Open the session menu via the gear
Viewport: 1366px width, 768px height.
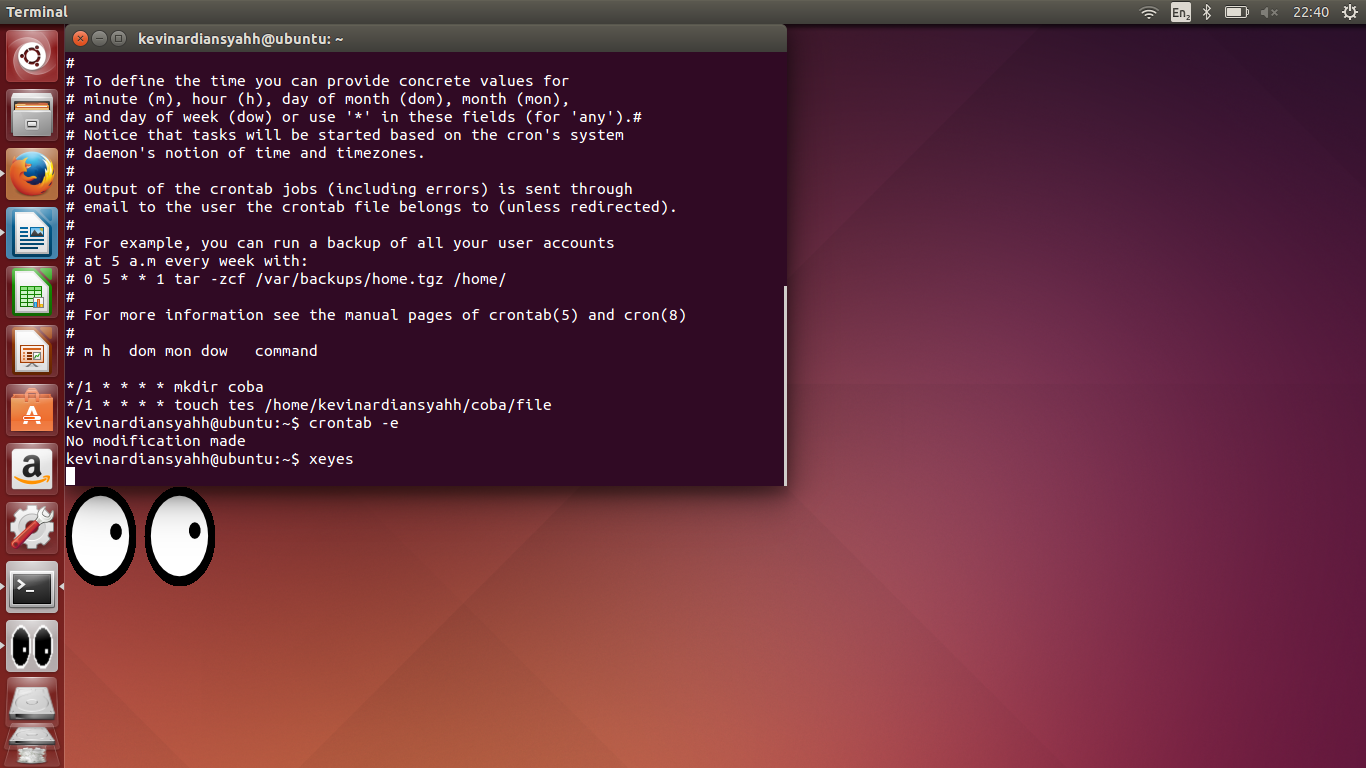click(1352, 12)
